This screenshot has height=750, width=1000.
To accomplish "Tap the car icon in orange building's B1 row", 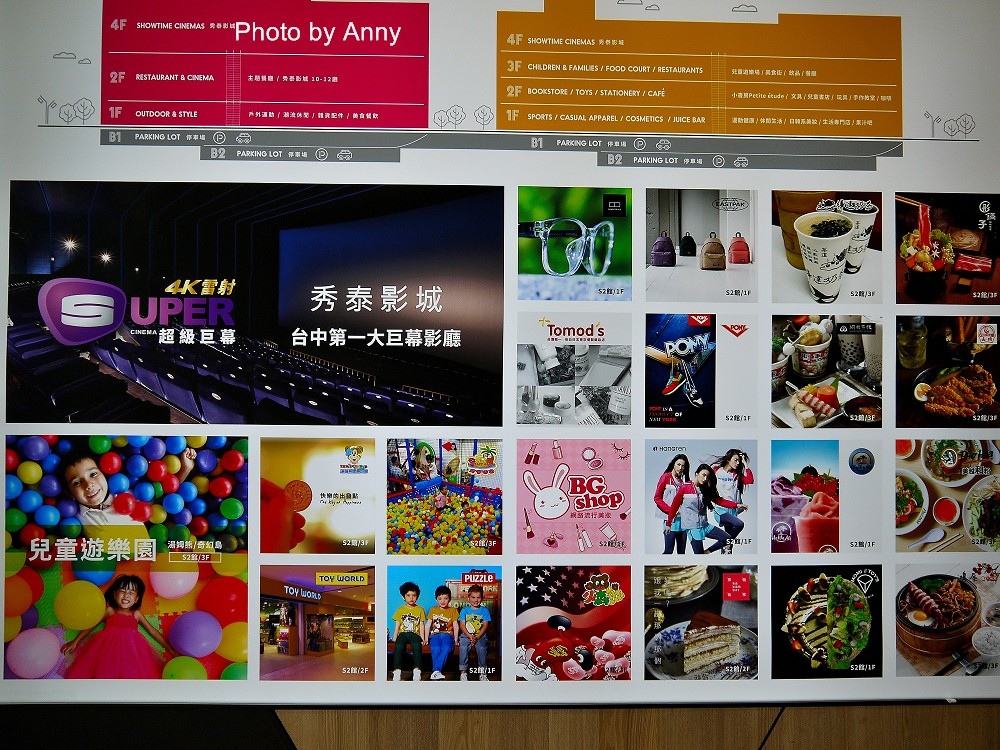I will point(663,144).
